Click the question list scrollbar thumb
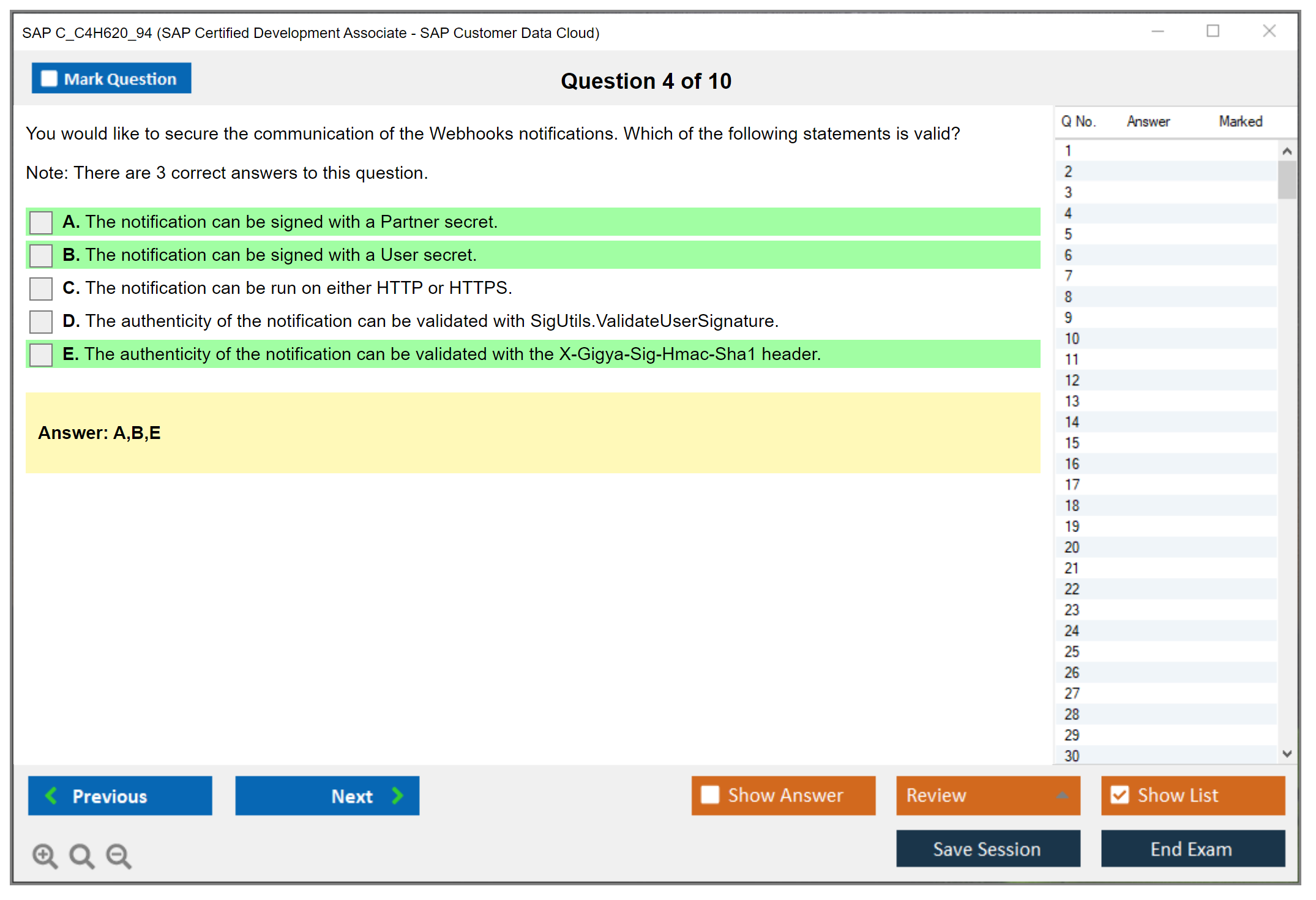Image resolution: width=1316 pixels, height=900 pixels. [x=1287, y=179]
